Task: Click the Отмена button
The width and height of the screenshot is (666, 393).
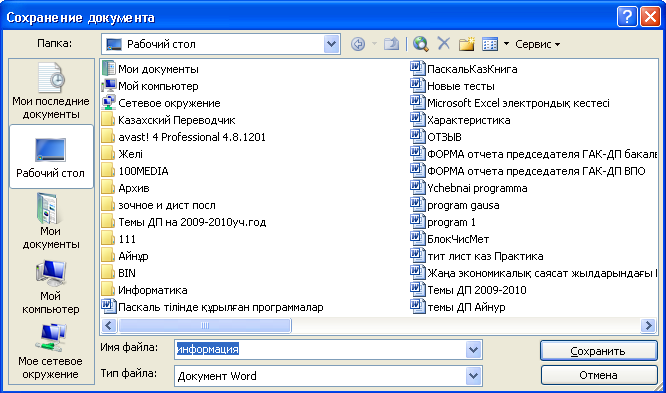Action: [x=598, y=375]
